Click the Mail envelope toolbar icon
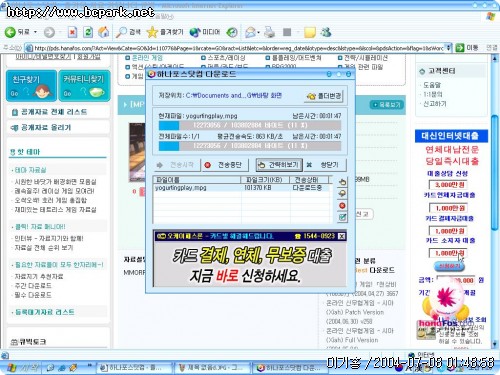This screenshot has width=500, height=375. pyautogui.click(x=252, y=32)
